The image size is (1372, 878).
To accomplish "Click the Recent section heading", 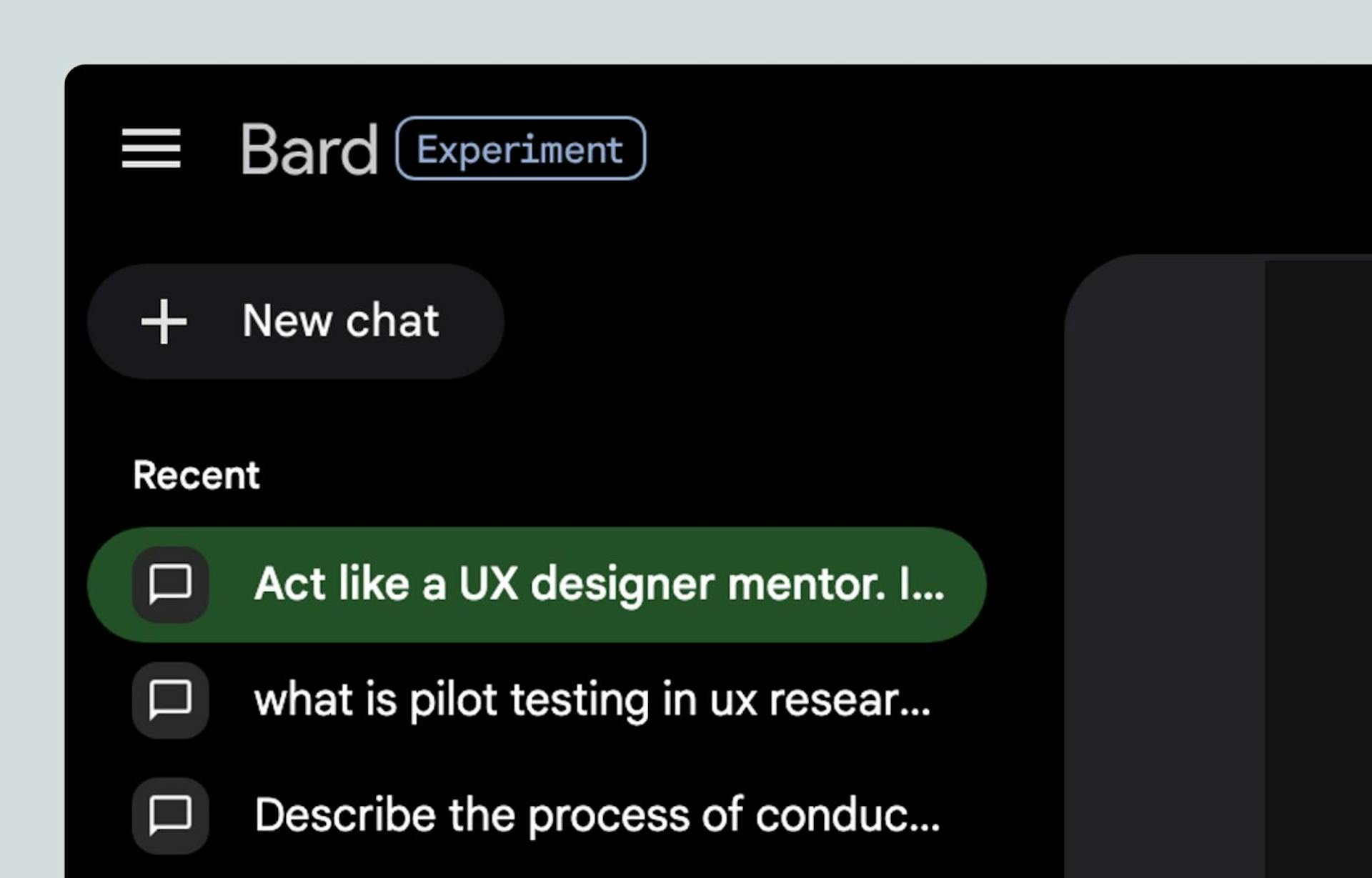I will pos(197,475).
